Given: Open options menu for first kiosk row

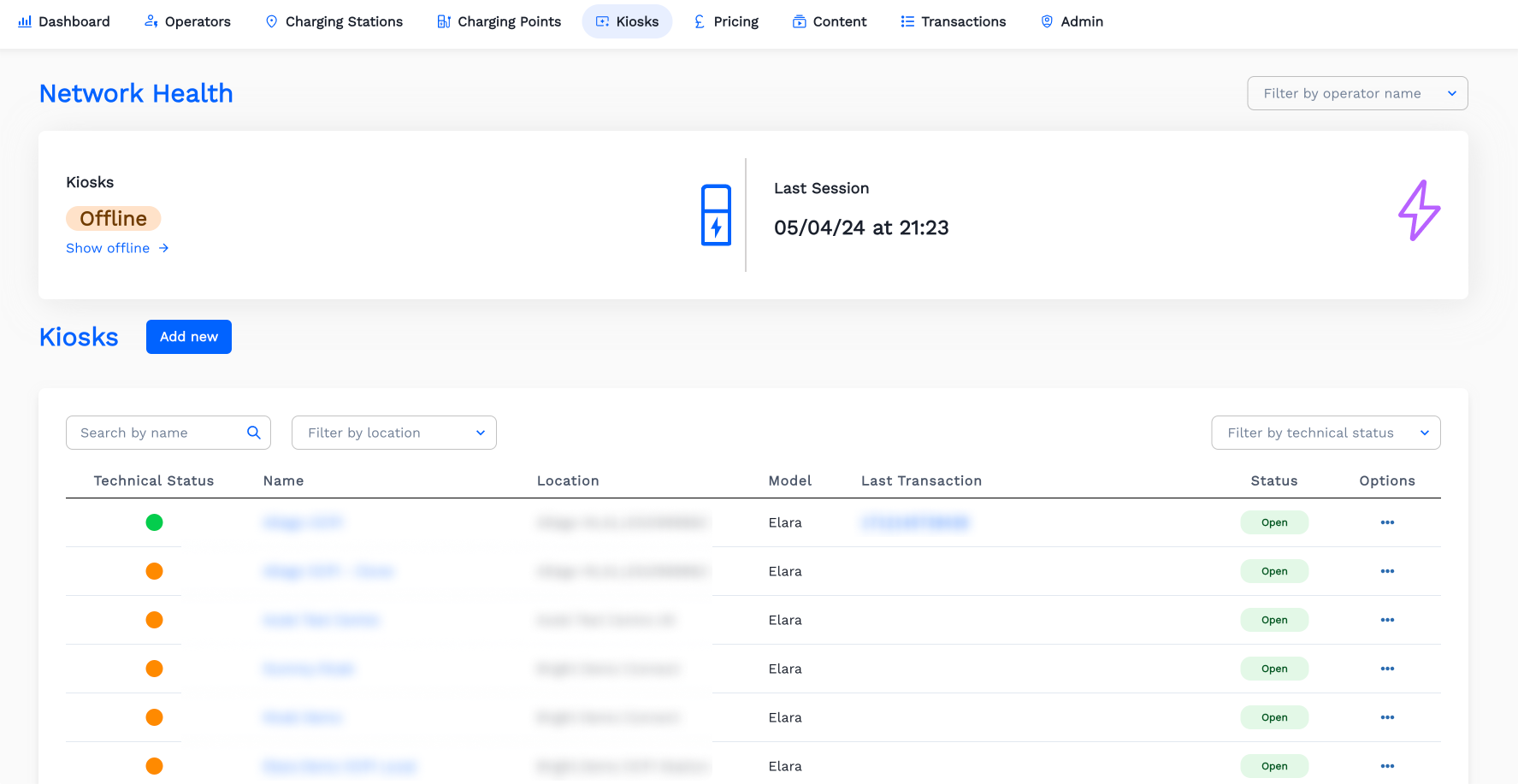Looking at the screenshot, I should click(x=1386, y=522).
